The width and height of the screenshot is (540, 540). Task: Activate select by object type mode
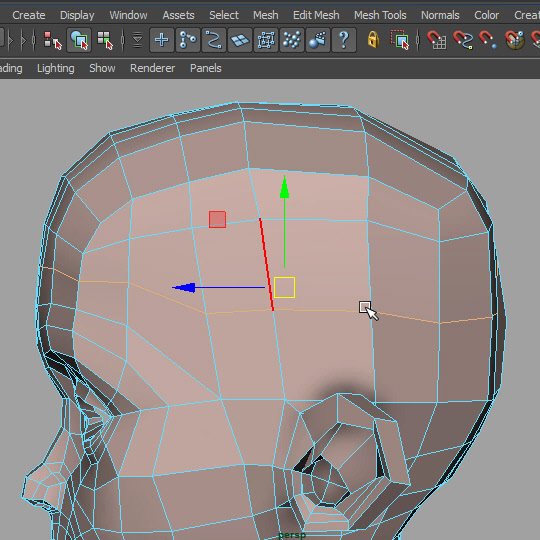click(x=79, y=41)
